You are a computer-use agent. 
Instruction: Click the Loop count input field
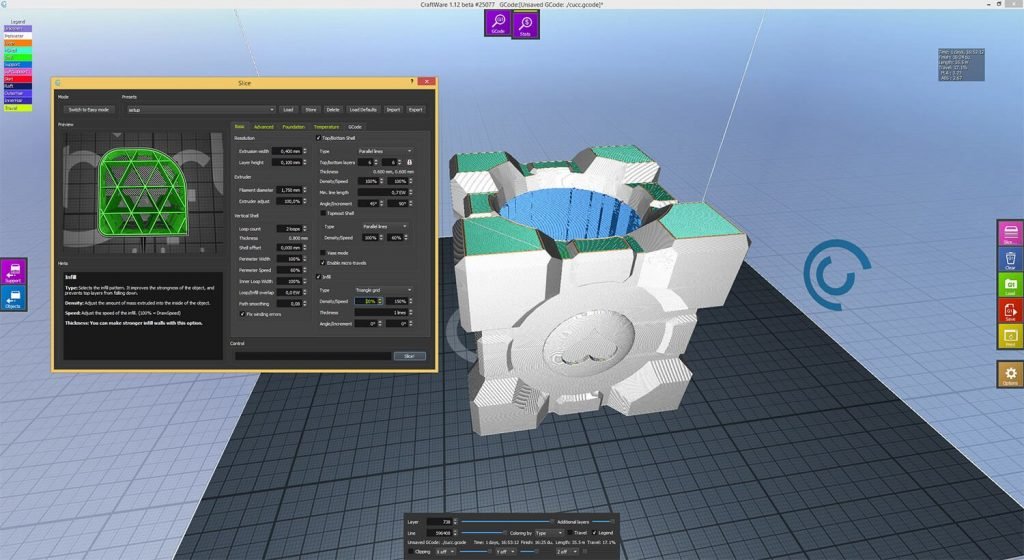288,228
